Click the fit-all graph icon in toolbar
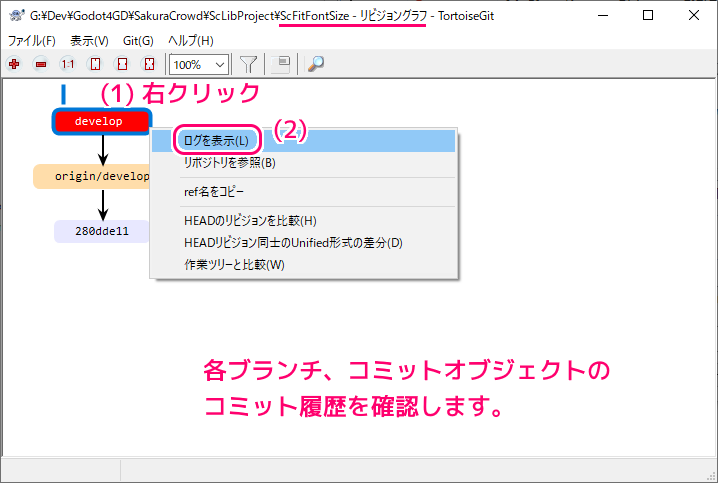Viewport: 718px width, 483px height. (149, 64)
